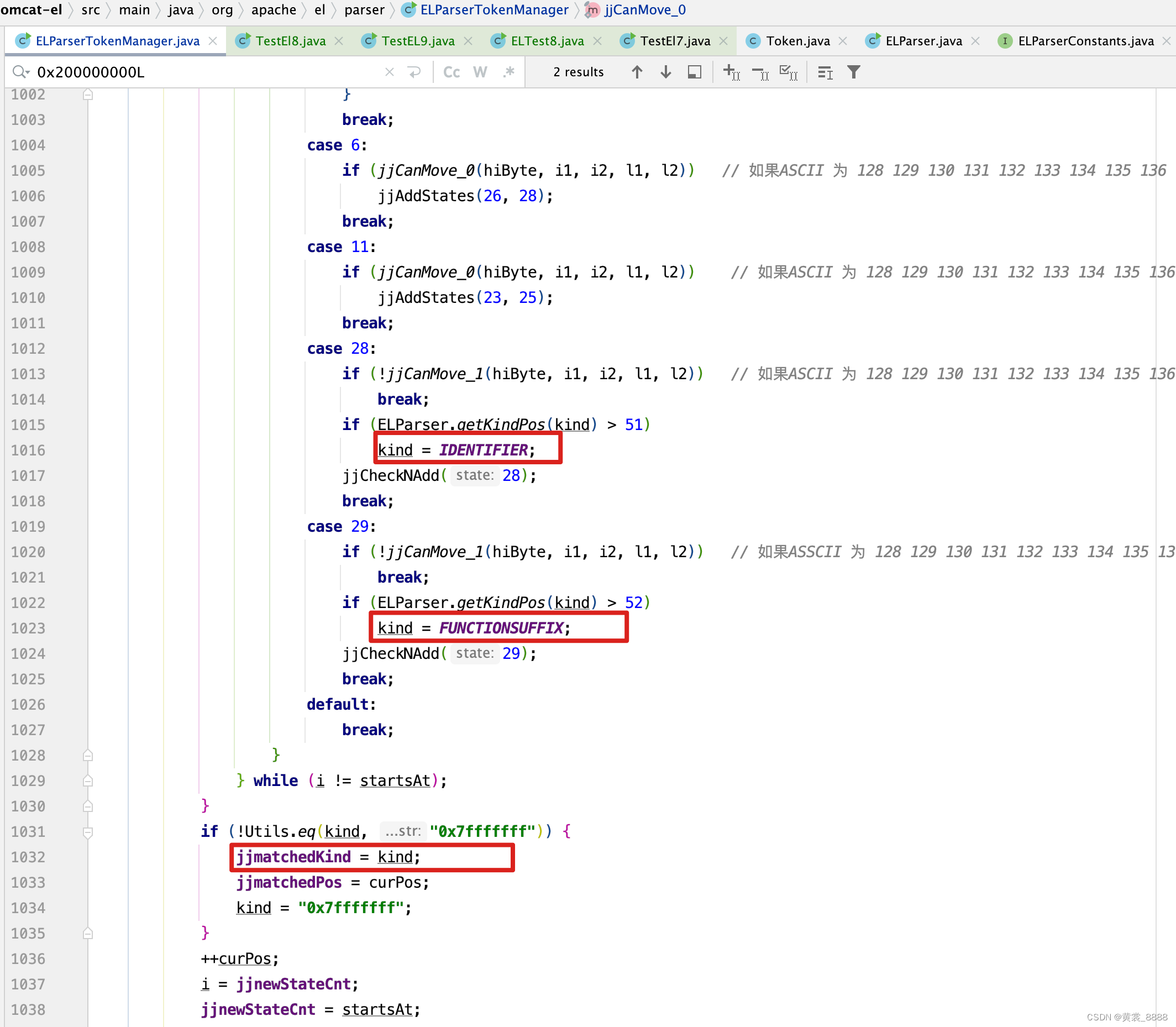Screen dimensions: 1176x1027
Task: Switch to TestEL9.java tab
Action: click(418, 41)
